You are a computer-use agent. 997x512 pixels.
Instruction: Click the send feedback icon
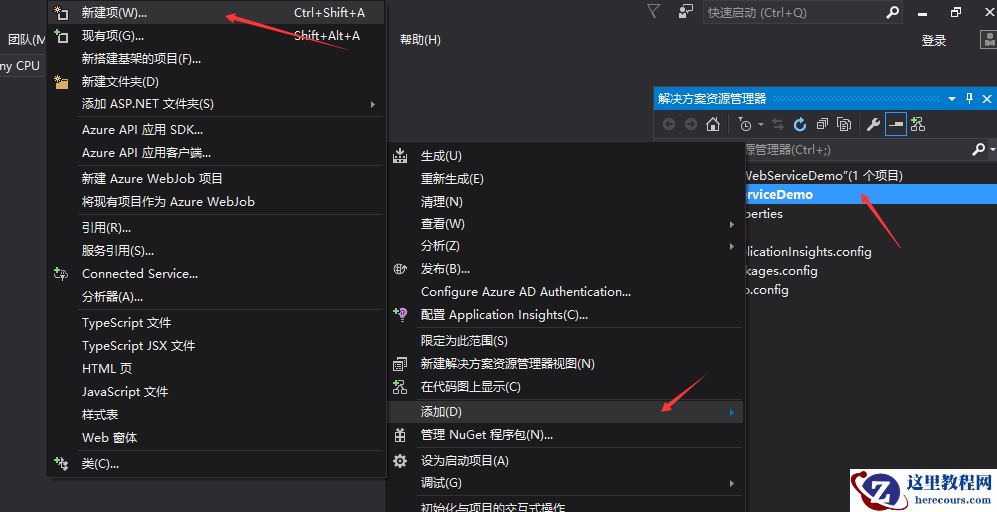[685, 11]
